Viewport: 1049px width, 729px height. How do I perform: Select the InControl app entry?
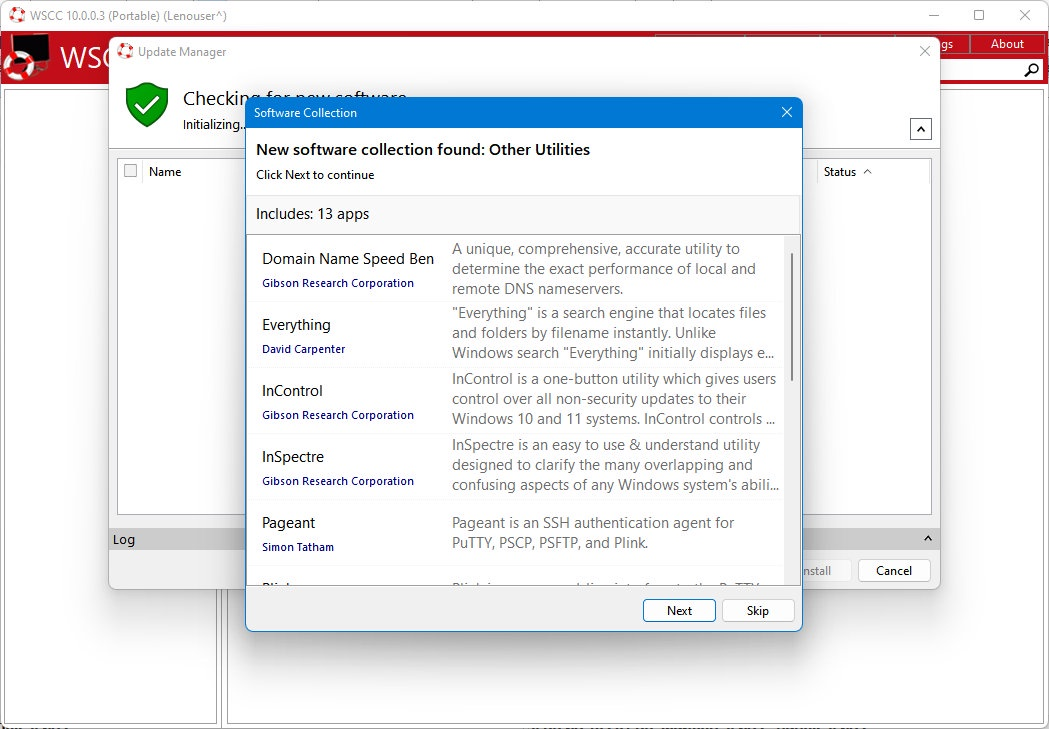tap(292, 391)
